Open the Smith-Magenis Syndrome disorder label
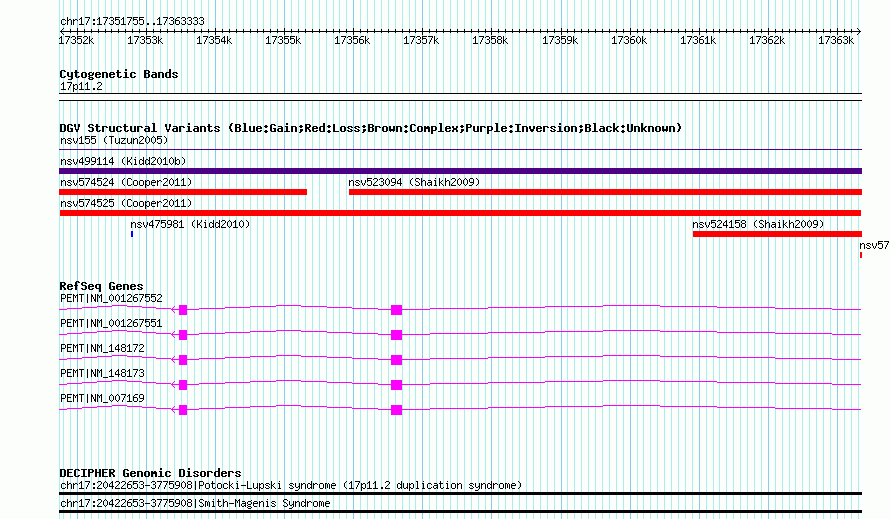The height and width of the screenshot is (519, 890). click(x=195, y=504)
